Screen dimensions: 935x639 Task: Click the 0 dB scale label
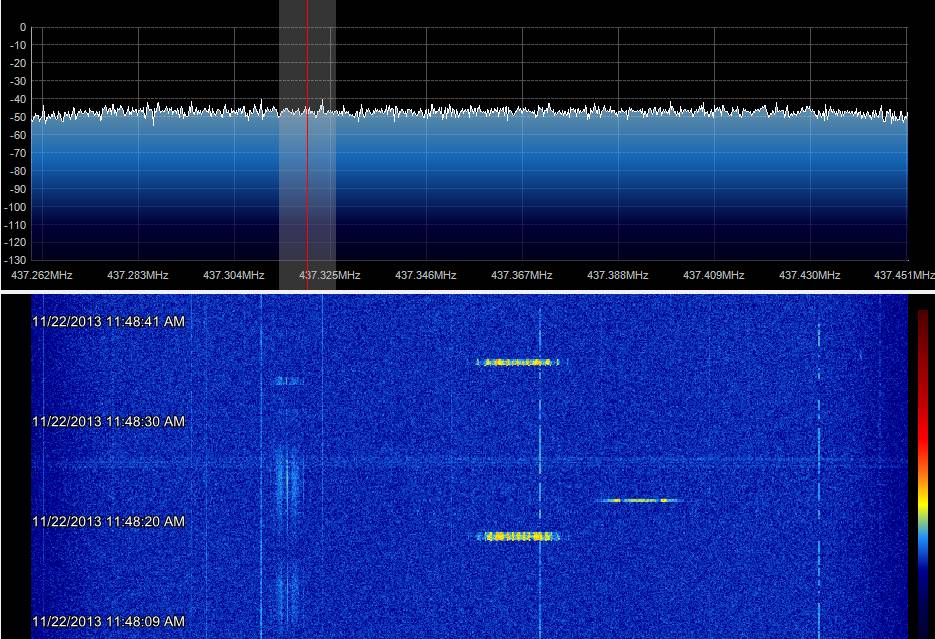23,27
